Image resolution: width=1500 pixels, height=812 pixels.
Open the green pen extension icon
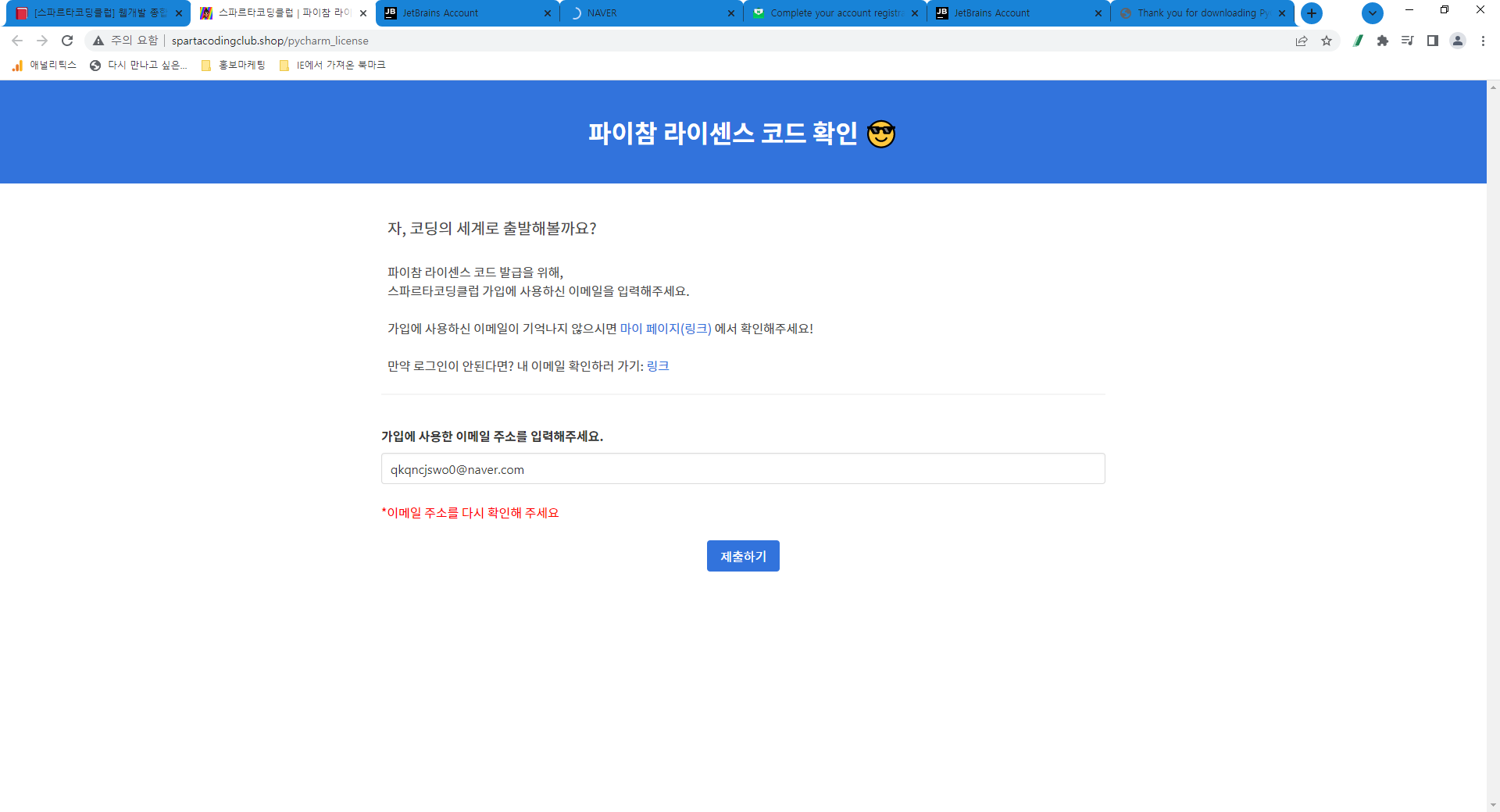(x=1358, y=41)
